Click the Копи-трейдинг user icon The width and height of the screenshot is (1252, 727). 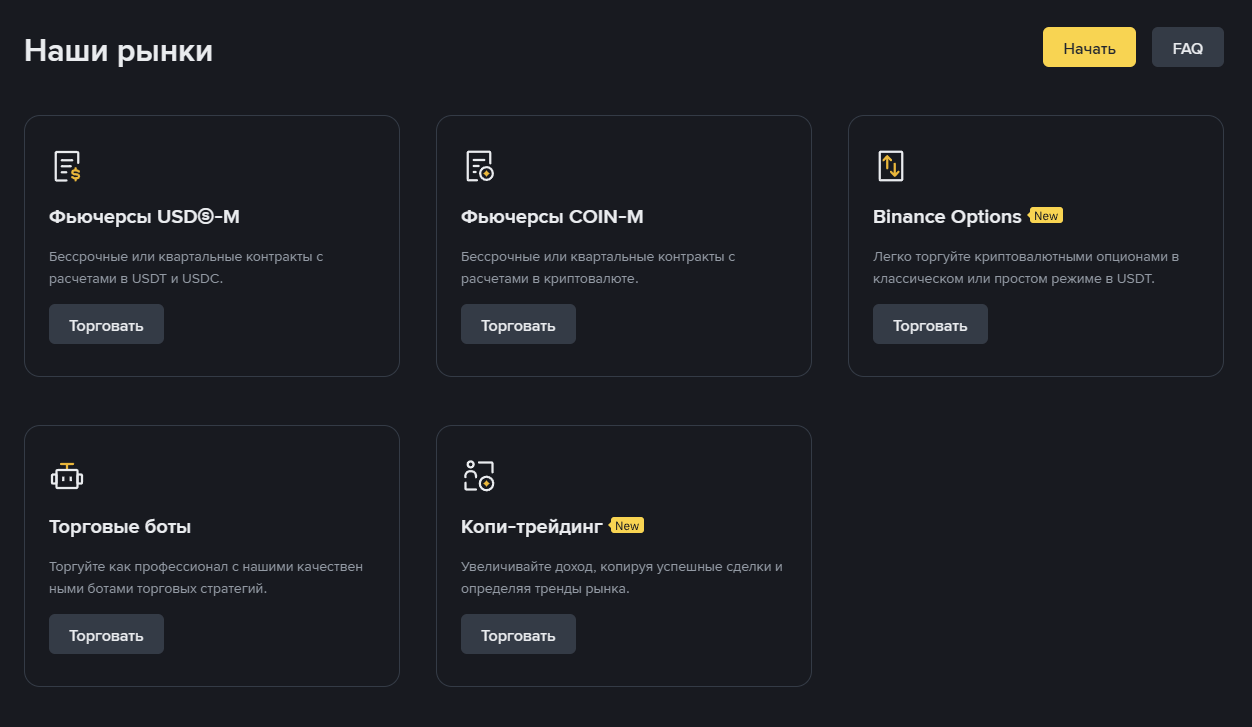tap(479, 476)
